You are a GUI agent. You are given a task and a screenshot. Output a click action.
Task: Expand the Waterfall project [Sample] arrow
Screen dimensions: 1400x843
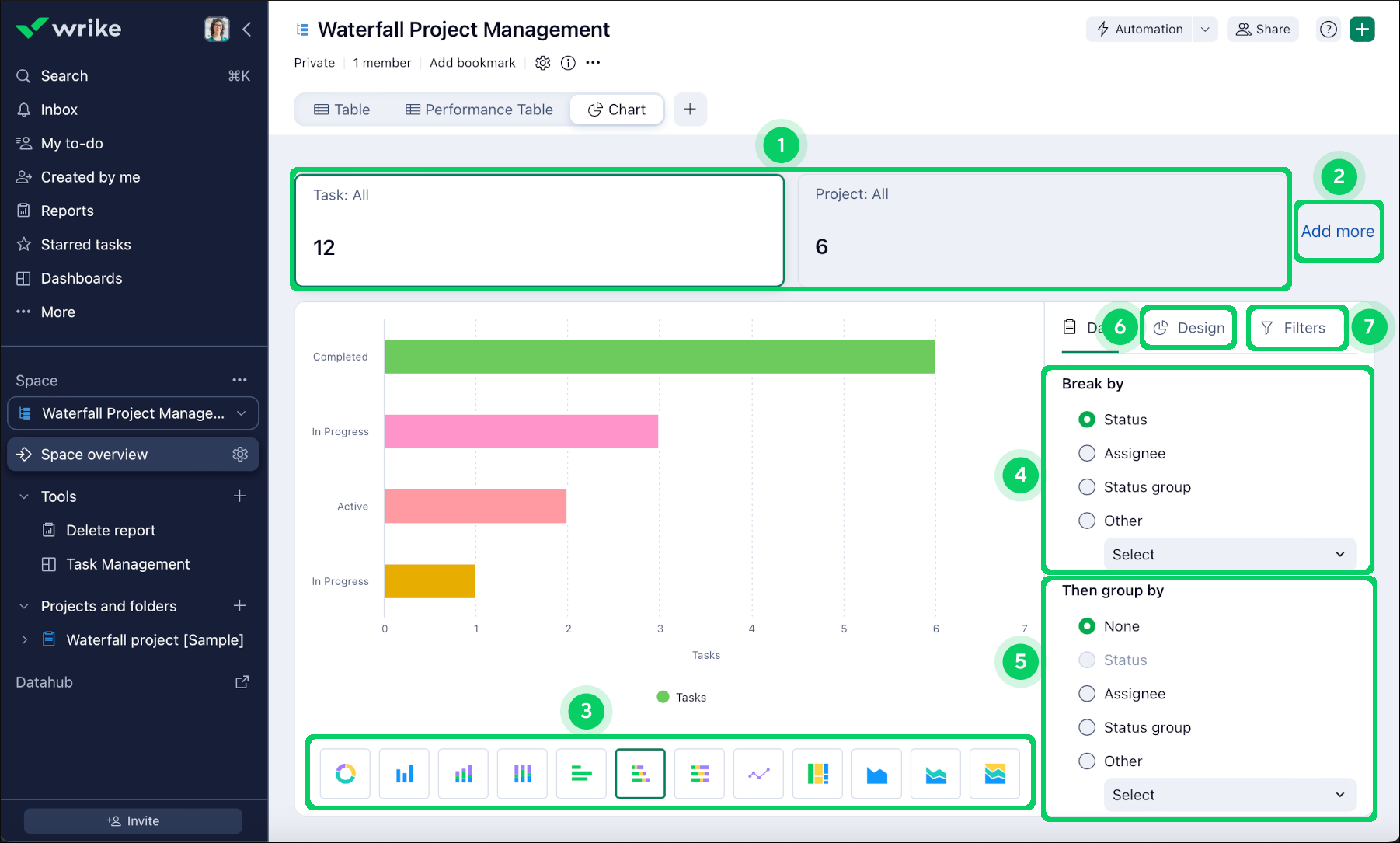point(25,640)
